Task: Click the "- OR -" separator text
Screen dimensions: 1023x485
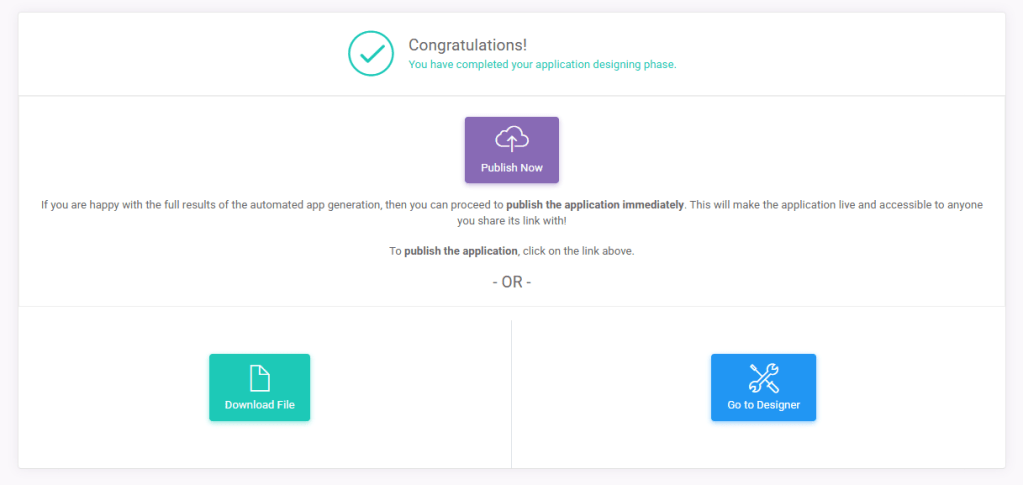Action: pos(511,282)
